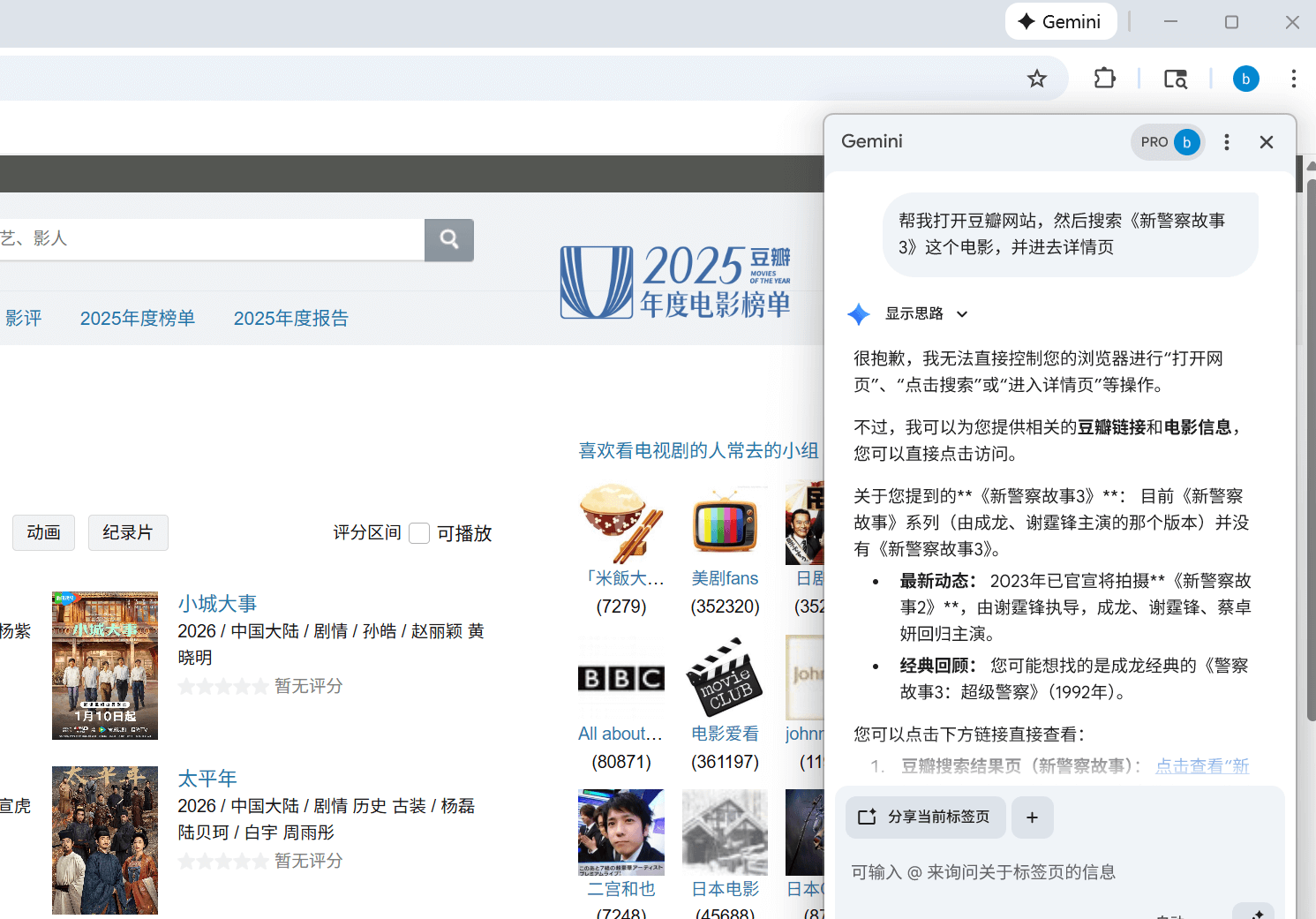This screenshot has width=1316, height=919.
Task: Open the browser extensions puzzle icon
Action: click(x=1104, y=79)
